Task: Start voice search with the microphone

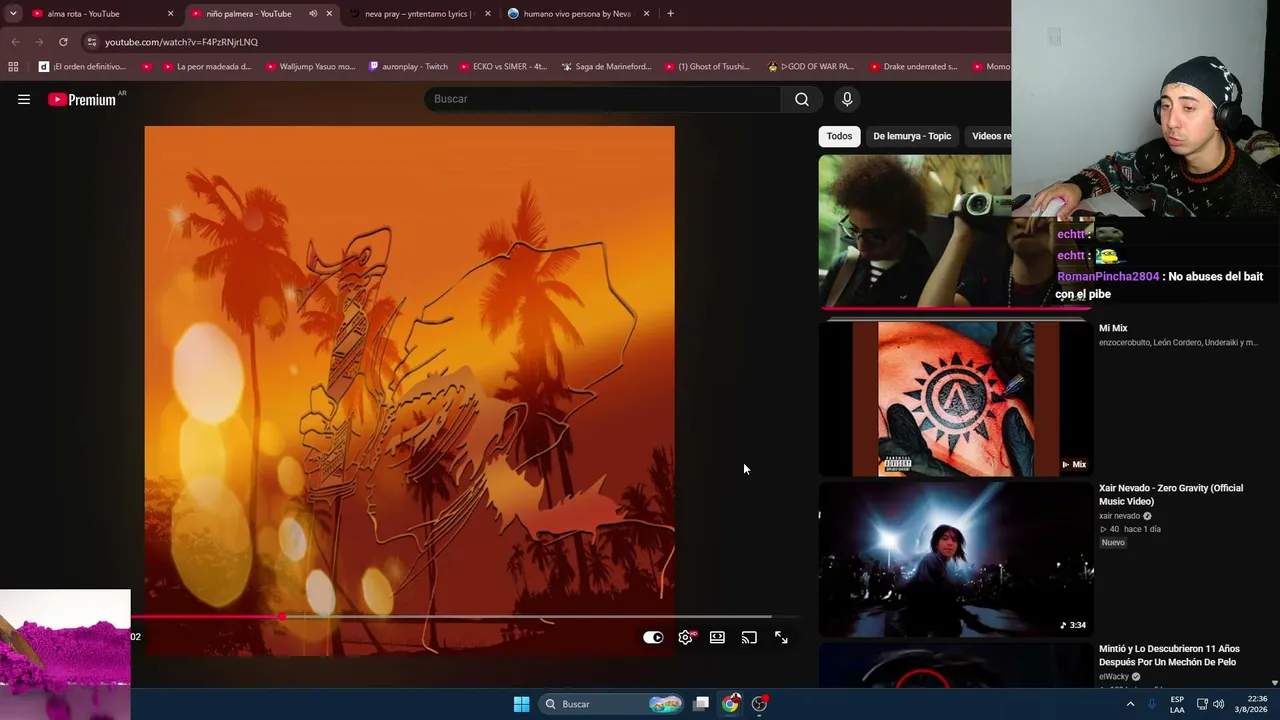Action: tap(847, 99)
